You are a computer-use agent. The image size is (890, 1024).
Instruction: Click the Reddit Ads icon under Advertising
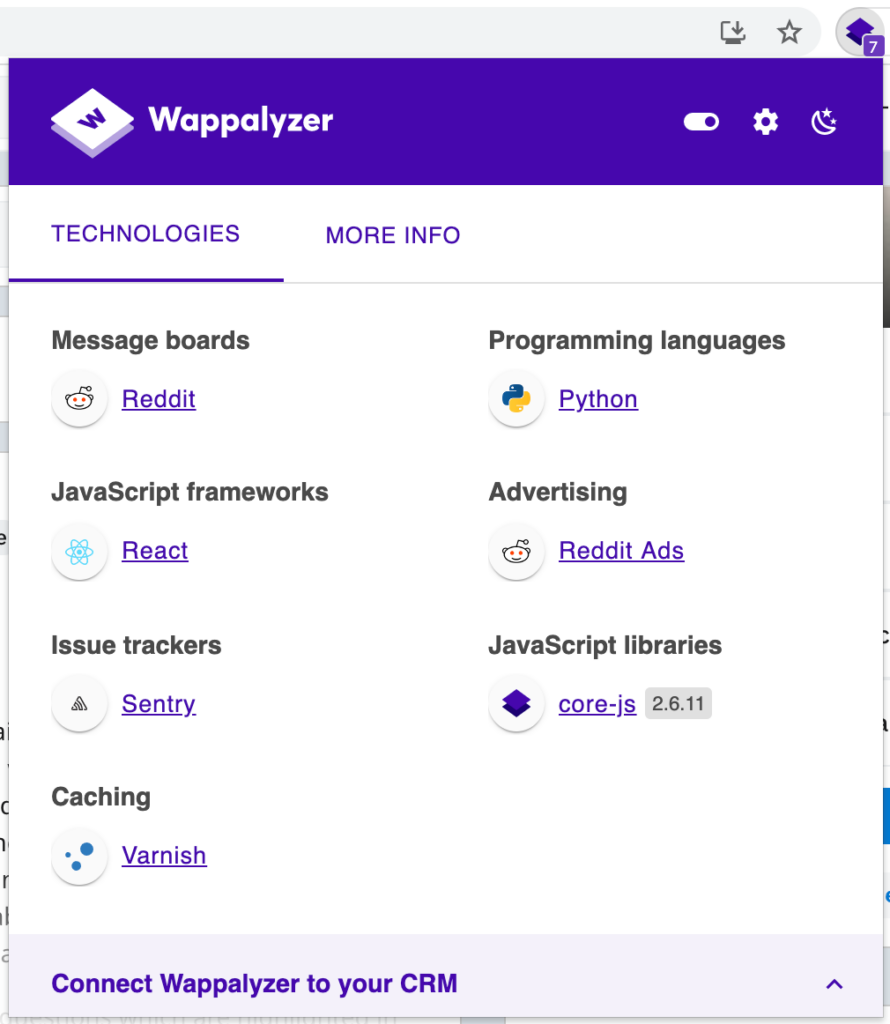(516, 552)
